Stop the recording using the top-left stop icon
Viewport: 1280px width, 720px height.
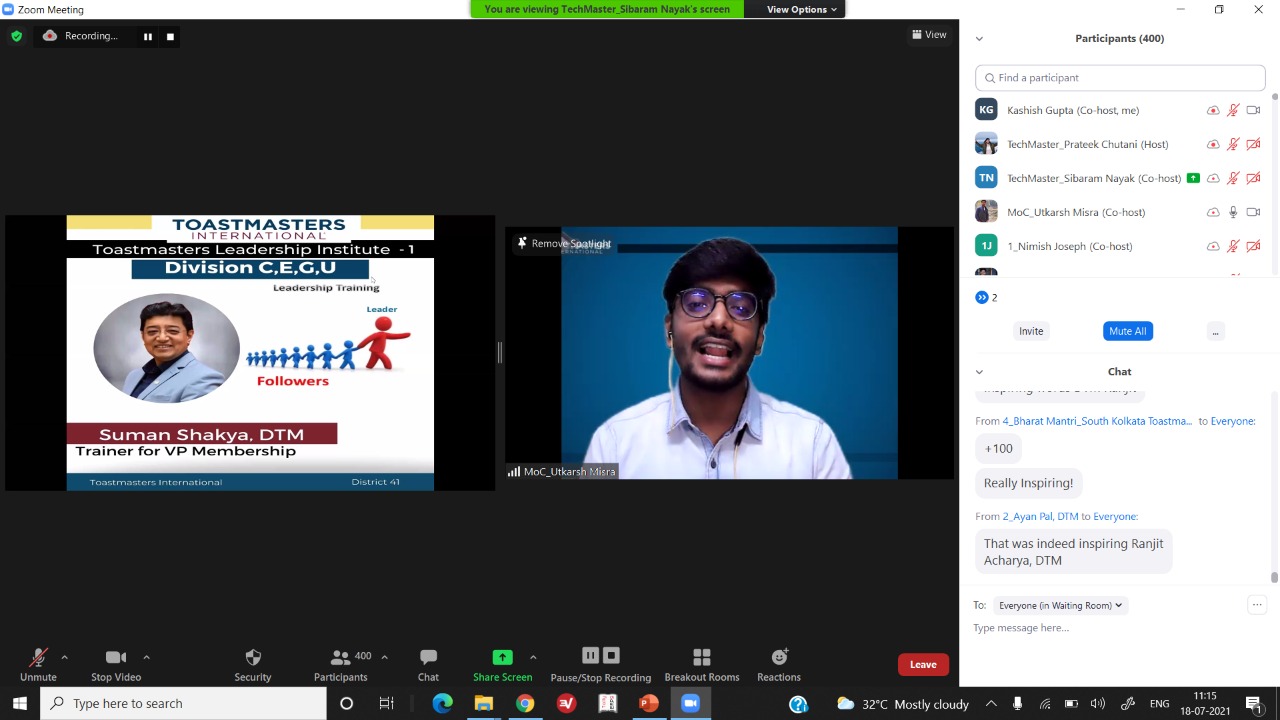coord(170,37)
